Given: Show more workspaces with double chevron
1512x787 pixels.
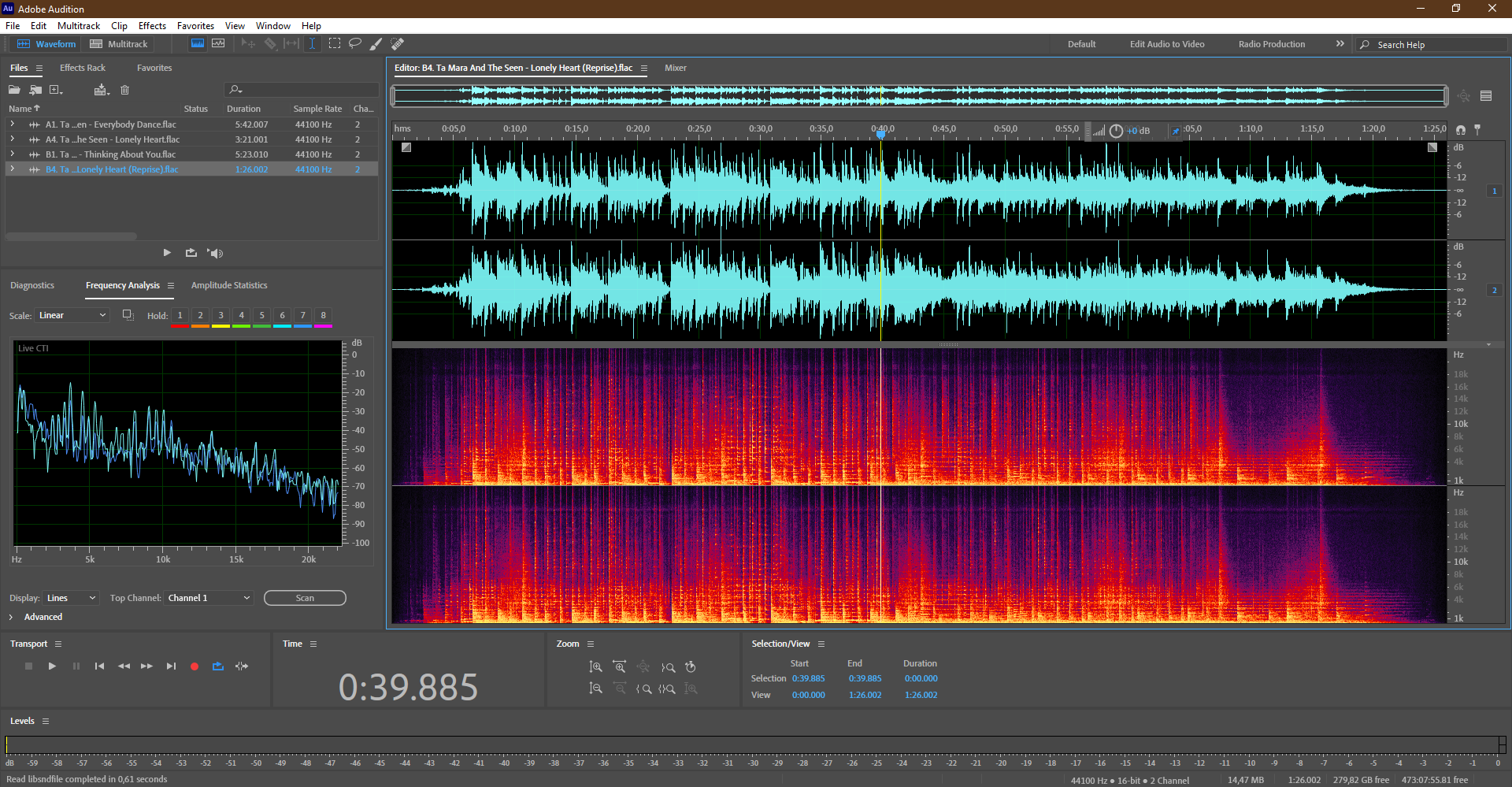Looking at the screenshot, I should [x=1340, y=44].
